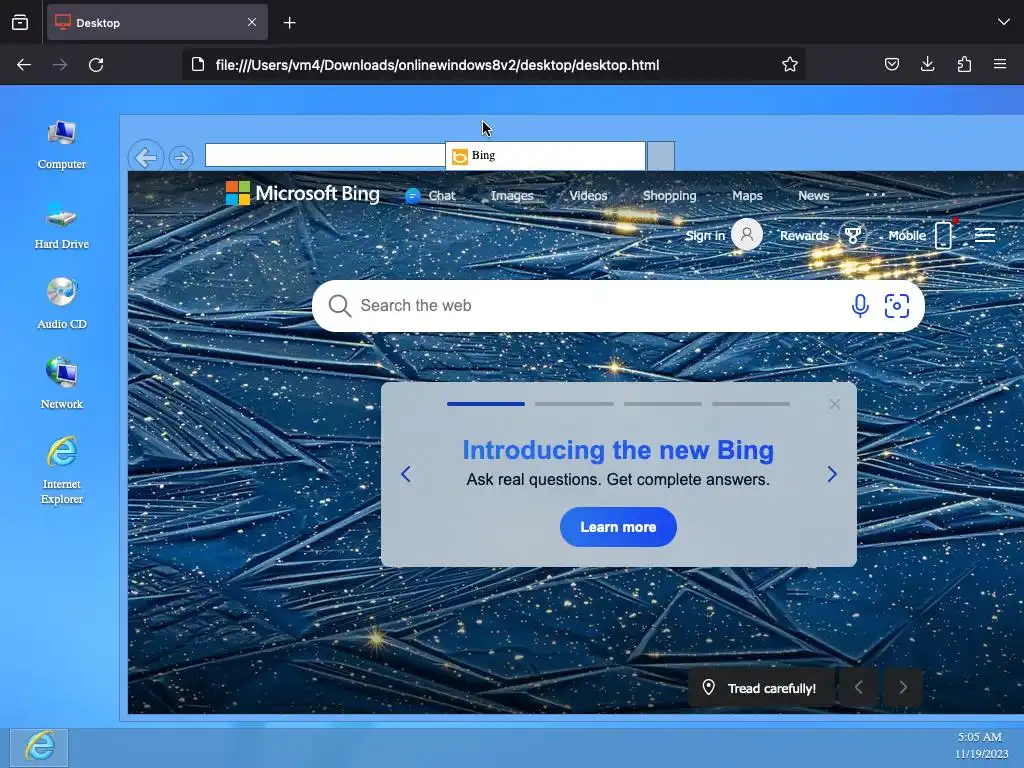
Task: Click the Firefox URL bar
Action: (x=494, y=65)
